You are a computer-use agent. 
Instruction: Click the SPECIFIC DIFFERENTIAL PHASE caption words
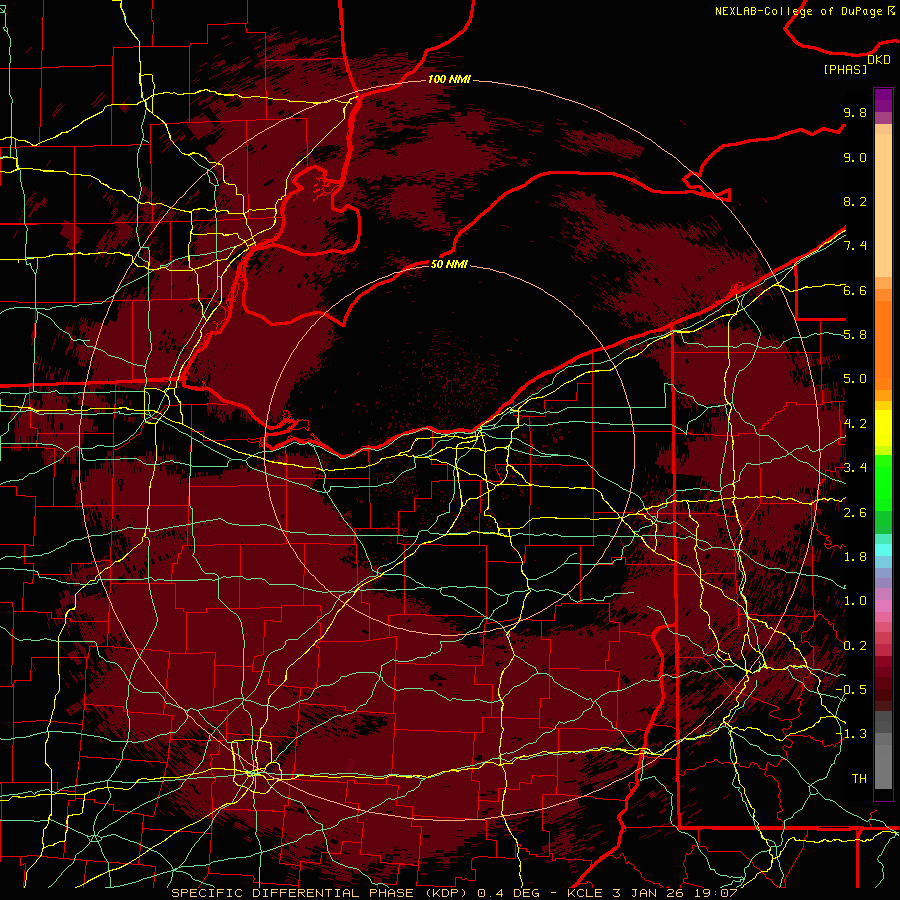(x=292, y=893)
